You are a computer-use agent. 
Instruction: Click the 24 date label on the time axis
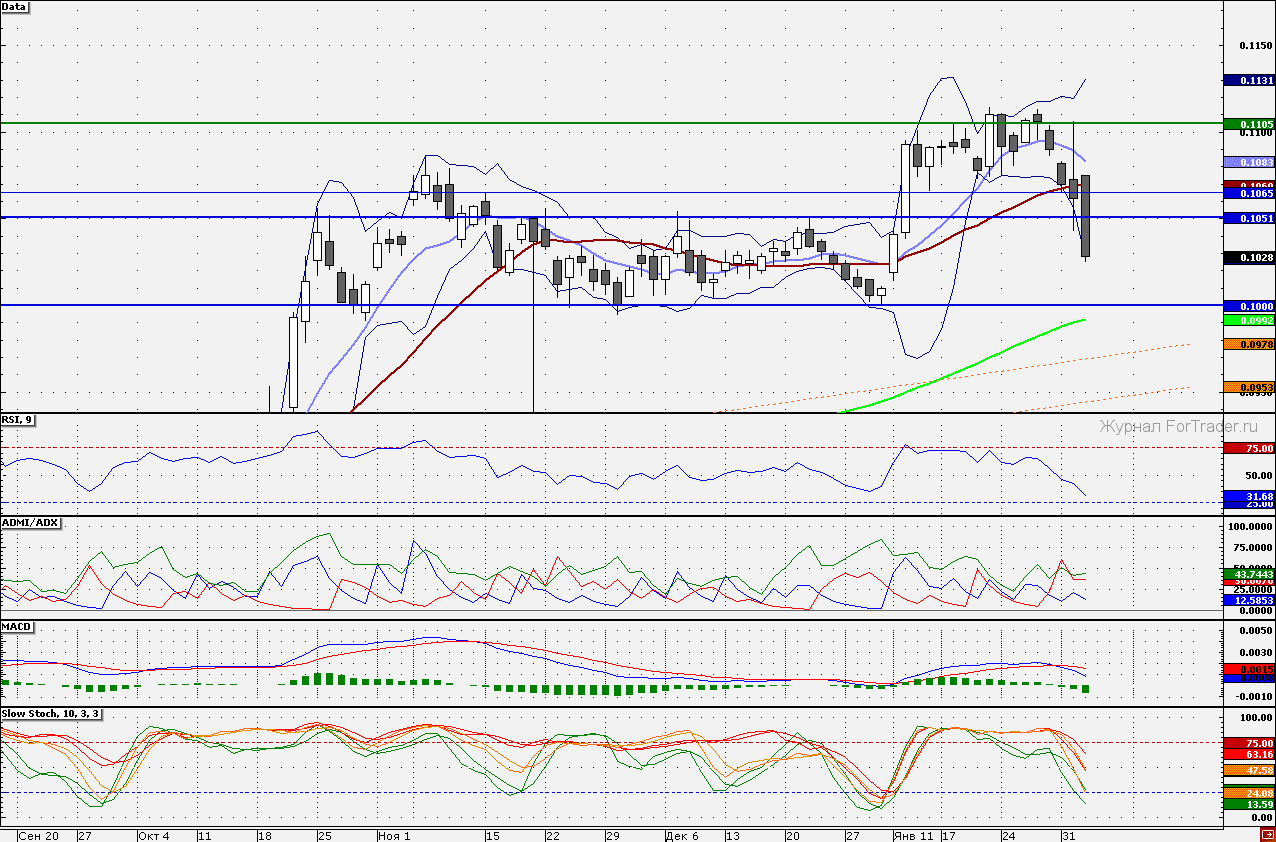pyautogui.click(x=1008, y=835)
